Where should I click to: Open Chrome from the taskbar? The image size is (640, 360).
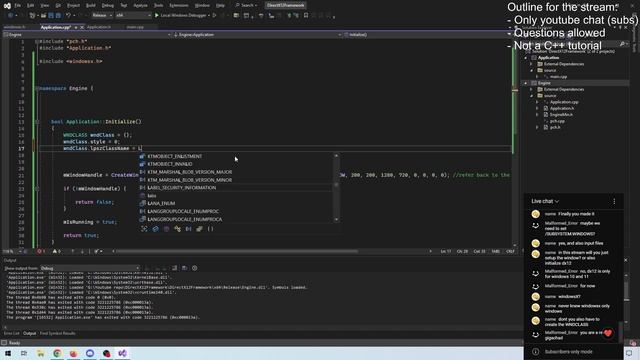(x=57, y=353)
